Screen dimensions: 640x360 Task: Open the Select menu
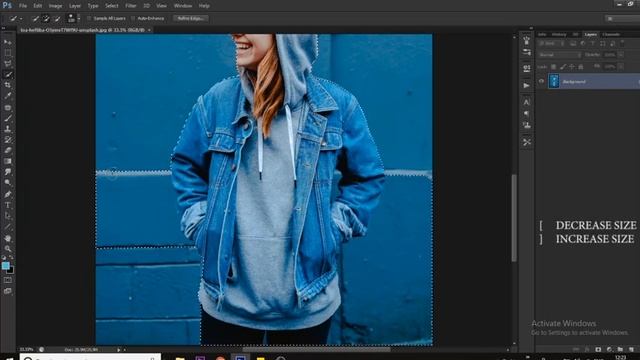tap(111, 6)
